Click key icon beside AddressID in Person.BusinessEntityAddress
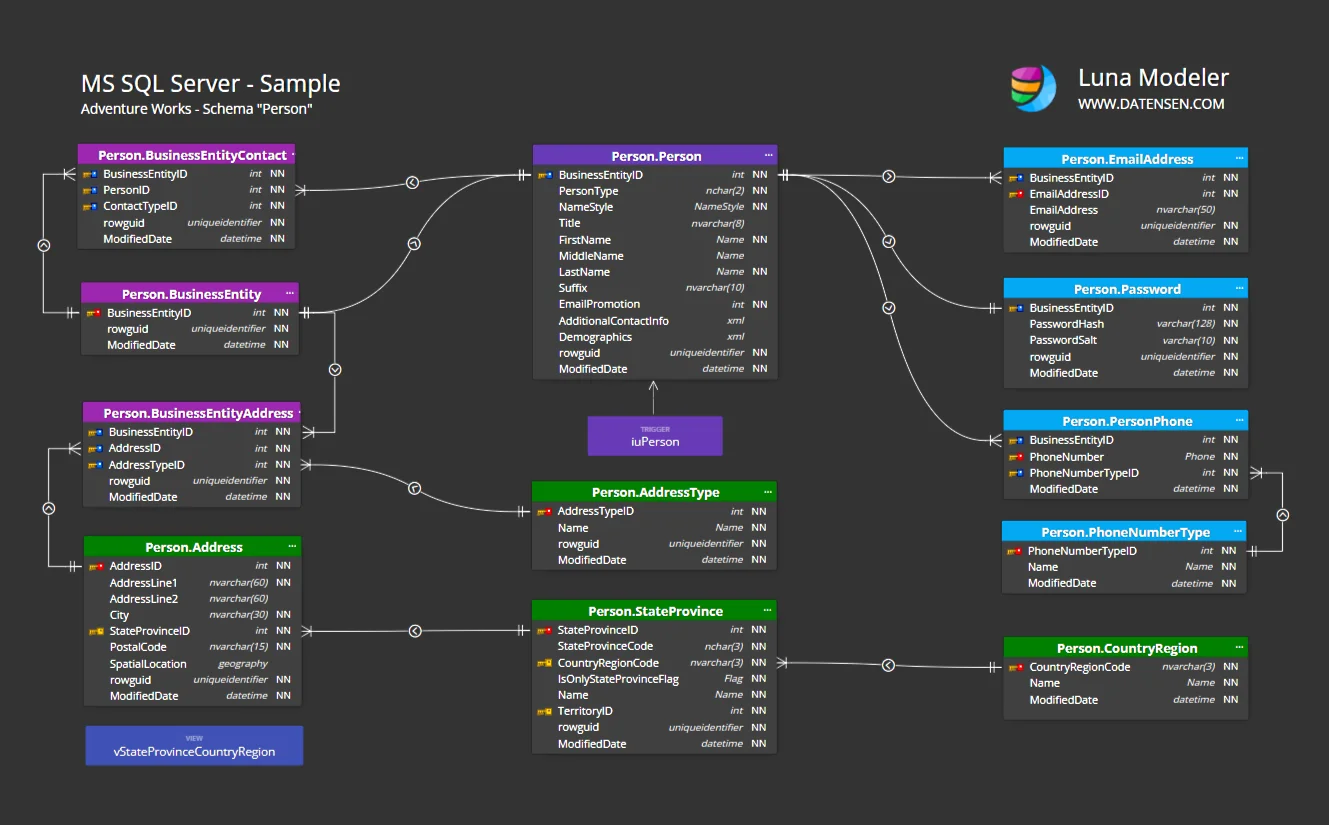 95,449
